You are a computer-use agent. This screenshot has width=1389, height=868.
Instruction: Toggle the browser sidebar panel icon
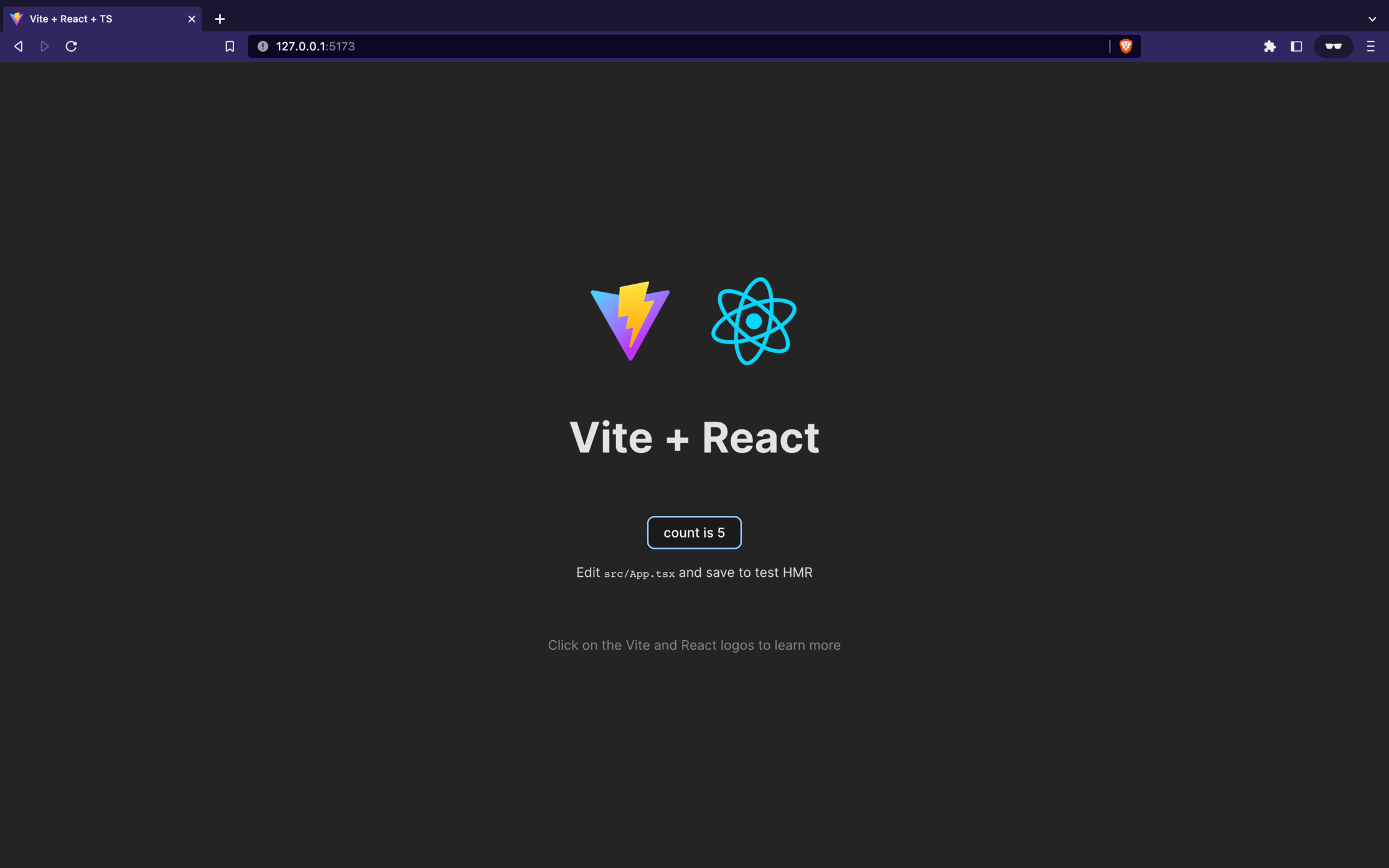[x=1296, y=46]
